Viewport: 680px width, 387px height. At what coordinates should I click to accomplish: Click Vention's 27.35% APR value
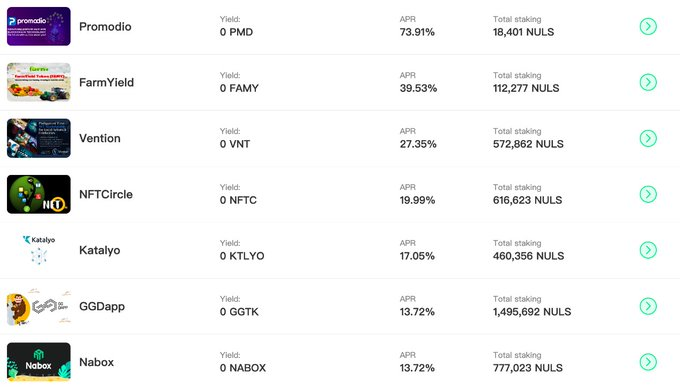(x=418, y=144)
